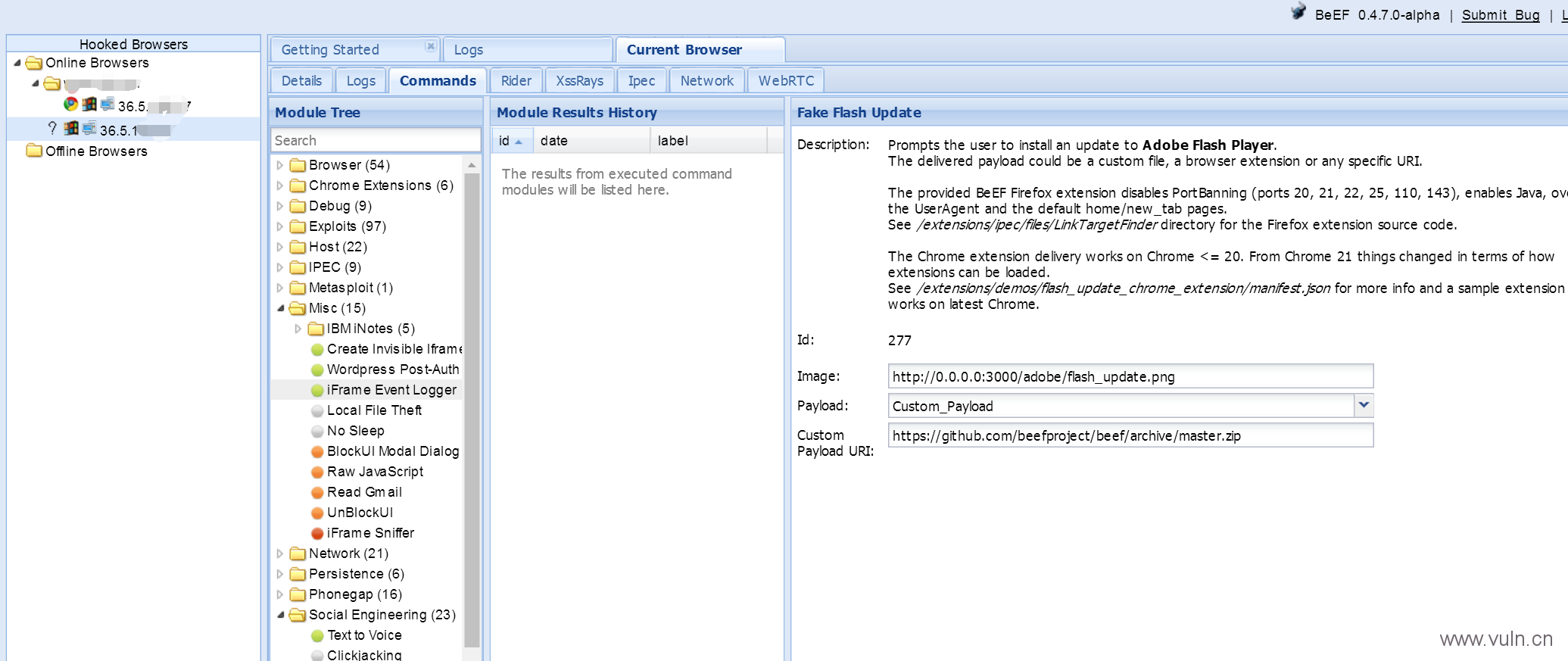The width and height of the screenshot is (1568, 661).
Task: Expand the Browser (54) module folder
Action: [280, 165]
